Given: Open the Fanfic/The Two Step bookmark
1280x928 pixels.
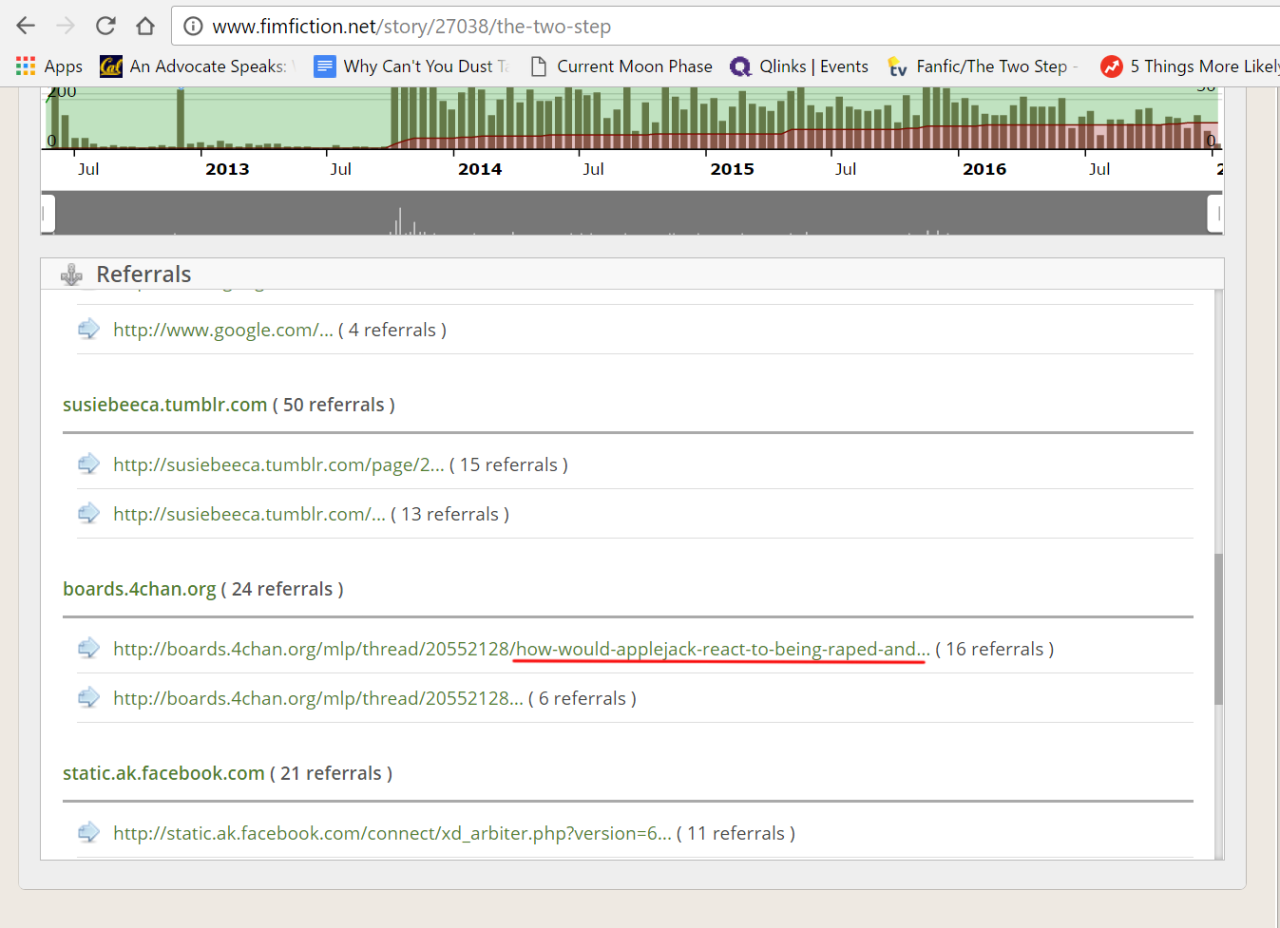Looking at the screenshot, I should [x=984, y=66].
